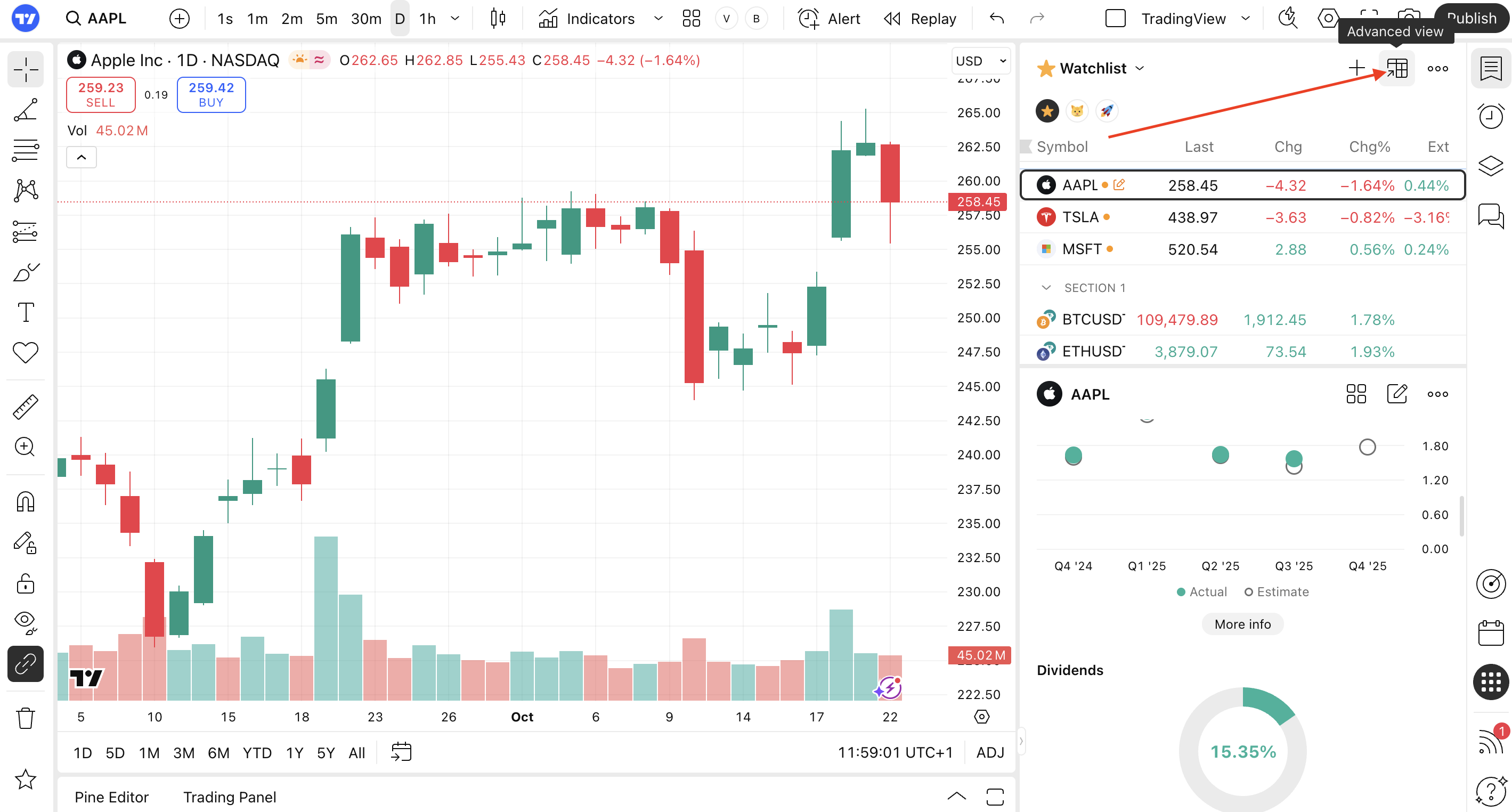
Task: Select the Measure ruler tool
Action: pos(25,407)
